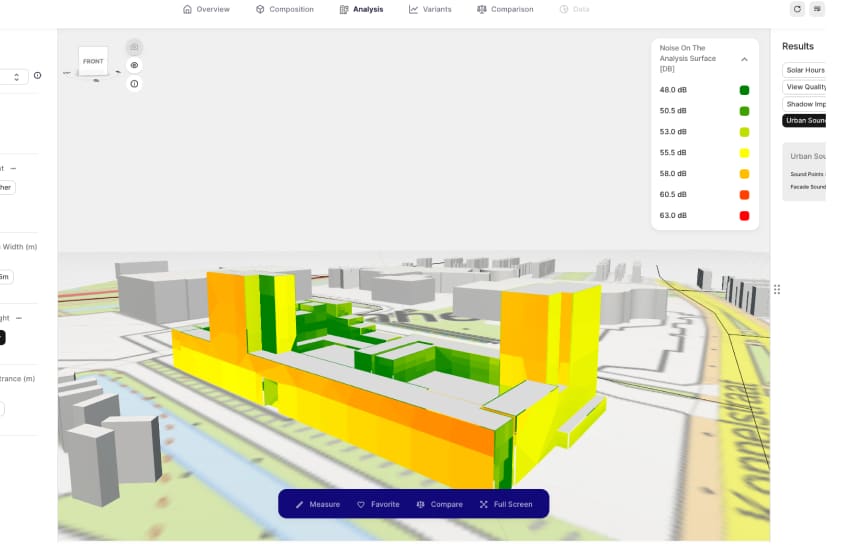851x545 pixels.
Task: Click the panel layout icon beside refresh
Action: [x=818, y=9]
